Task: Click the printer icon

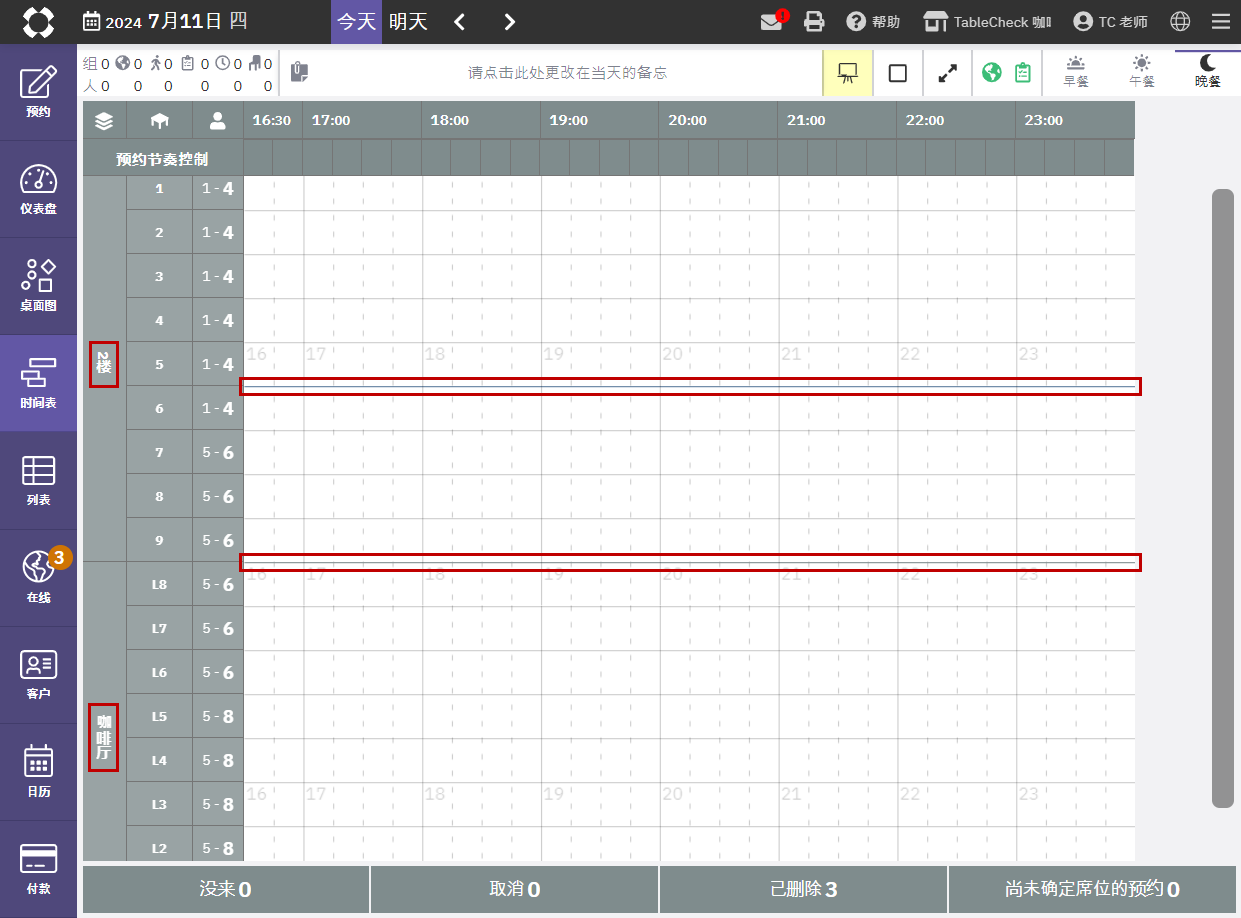Action: pos(815,22)
